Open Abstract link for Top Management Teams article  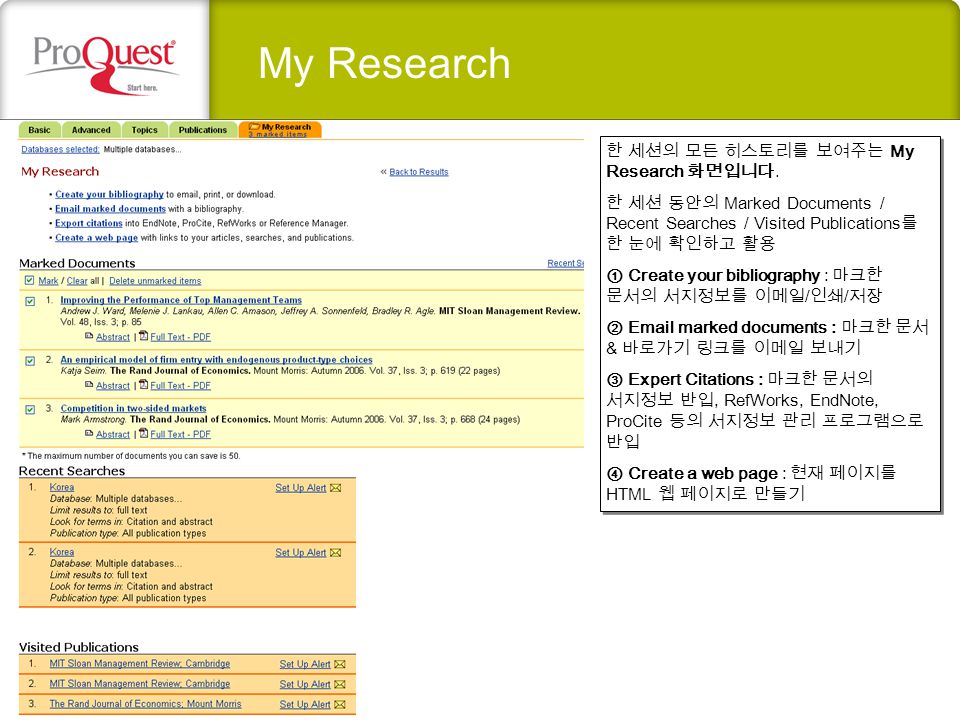[113, 337]
